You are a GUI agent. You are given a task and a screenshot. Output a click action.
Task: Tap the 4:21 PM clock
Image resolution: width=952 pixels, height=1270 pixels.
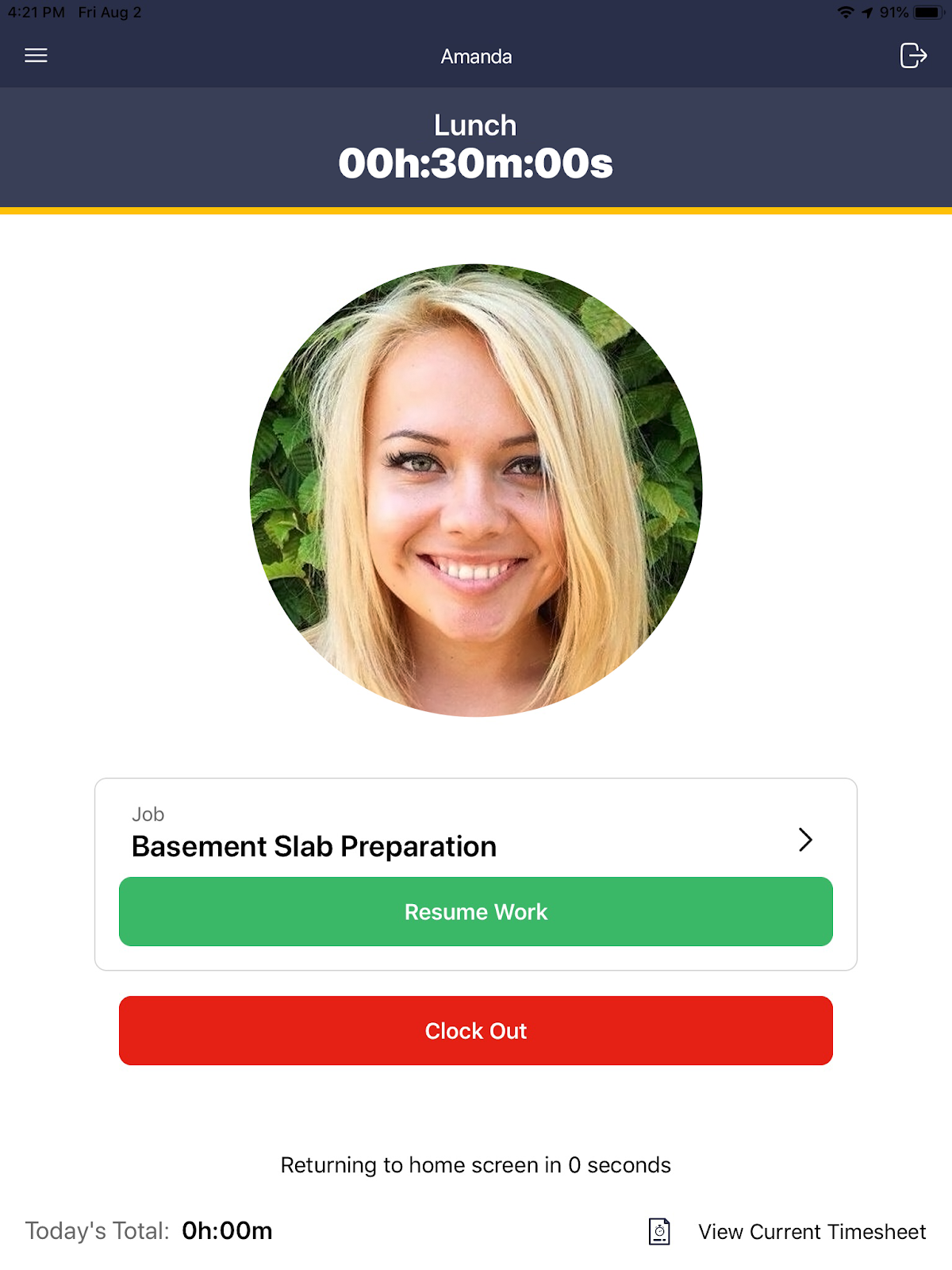tap(36, 12)
